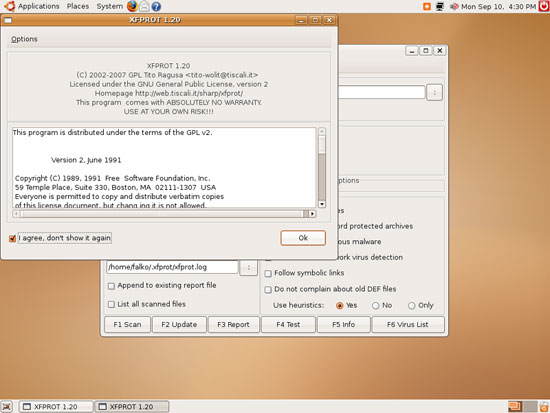Click the homepage URL line in dialog
The height and width of the screenshot is (413, 550).
tap(169, 93)
